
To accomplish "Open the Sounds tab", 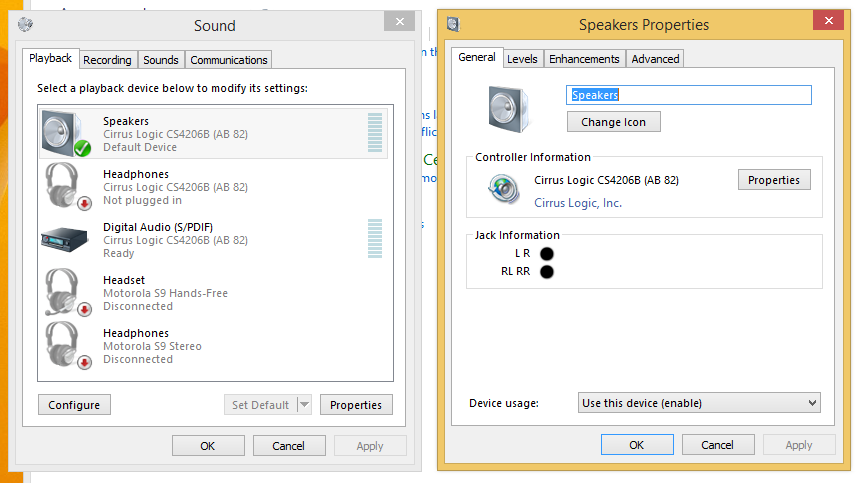I will (161, 60).
